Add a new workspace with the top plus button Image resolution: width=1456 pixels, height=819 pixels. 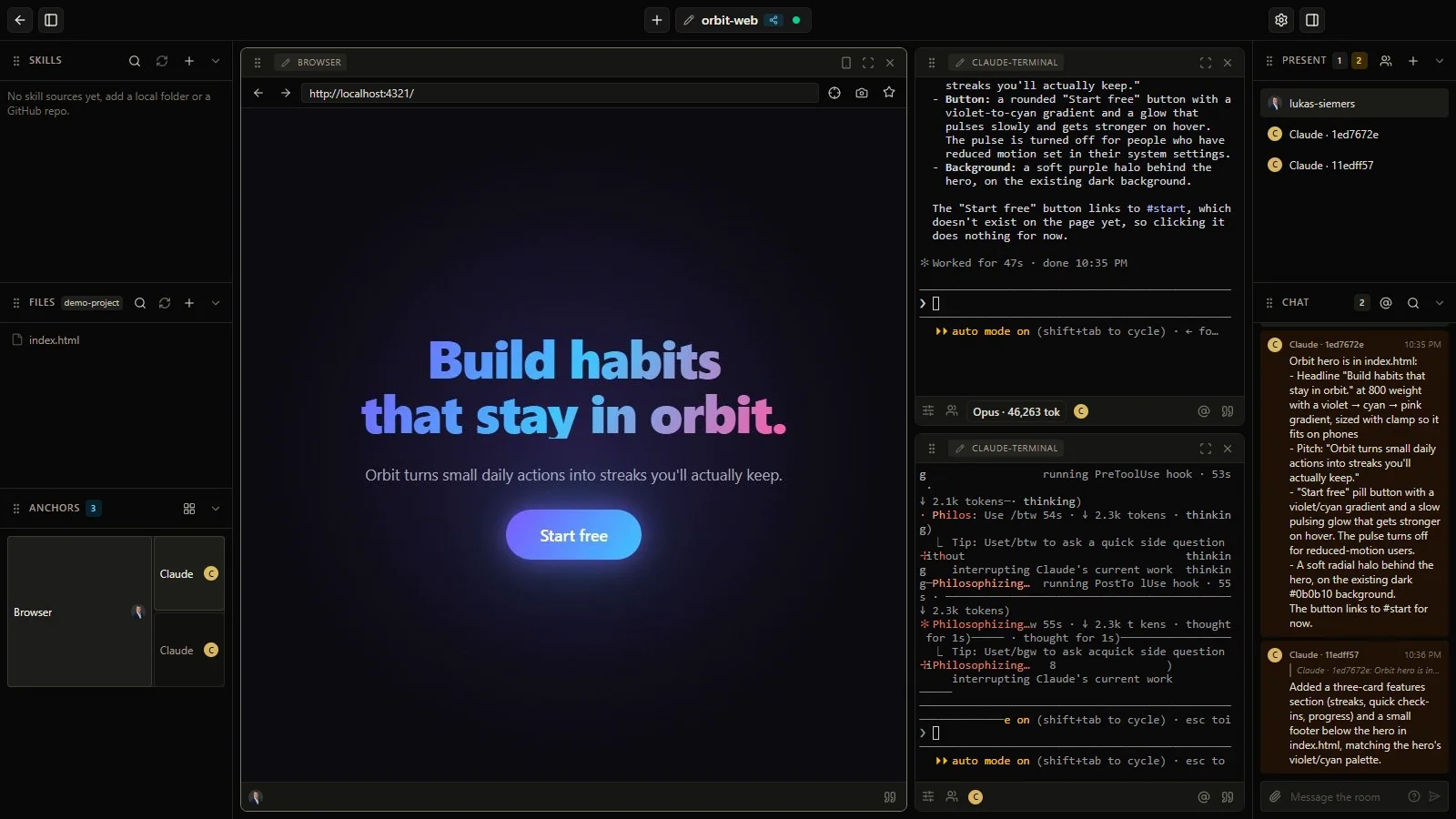click(657, 20)
